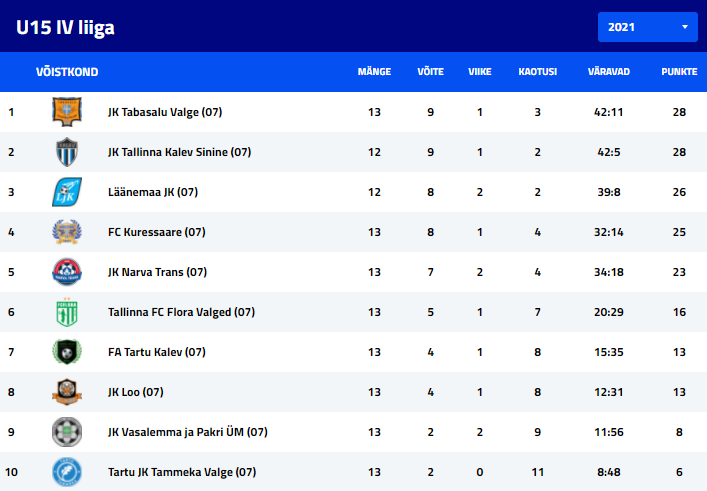Click Läänemaa JK team logo
Viewport: 707px width, 491px height.
pyautogui.click(x=67, y=192)
